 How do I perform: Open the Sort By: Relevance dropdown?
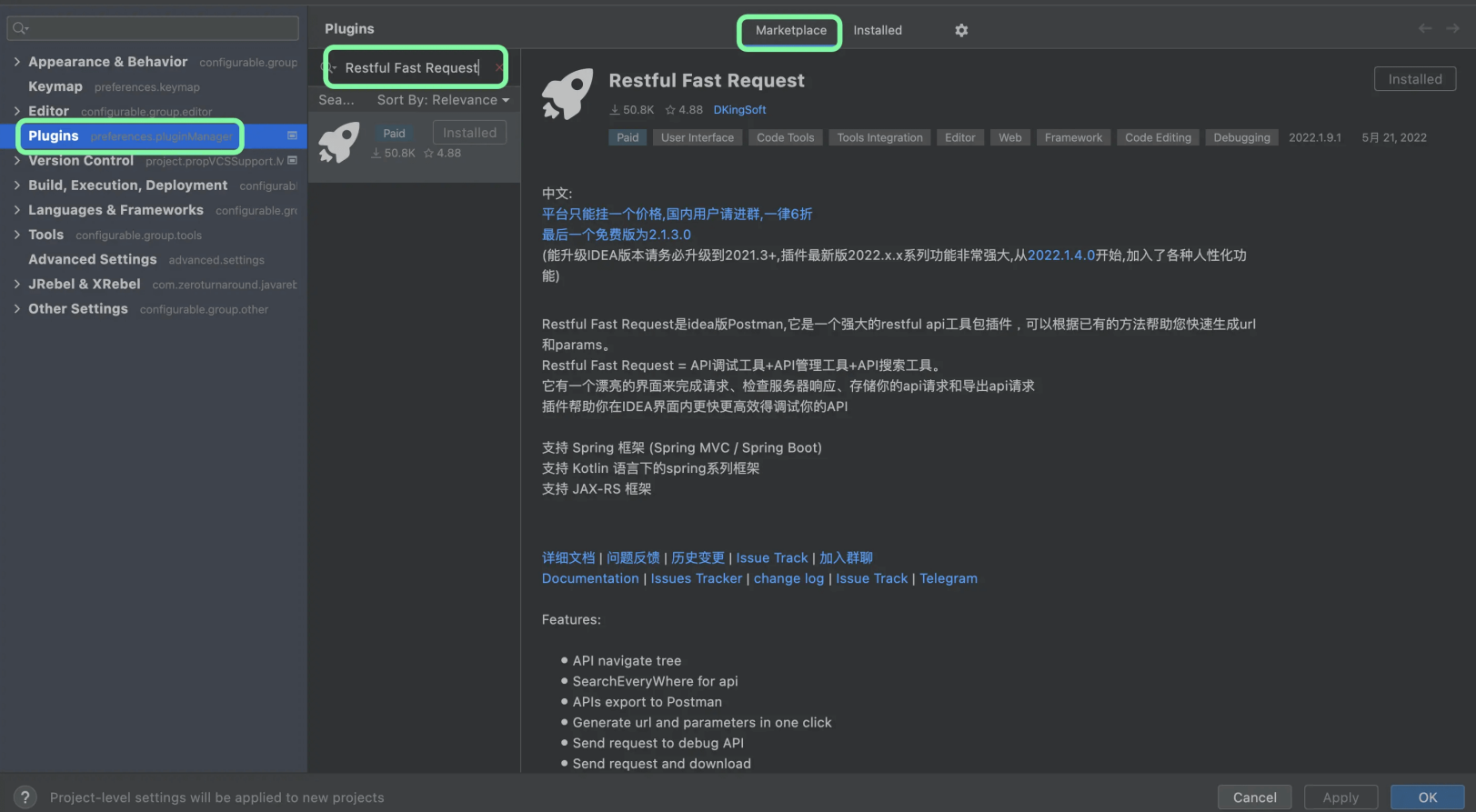pos(443,100)
